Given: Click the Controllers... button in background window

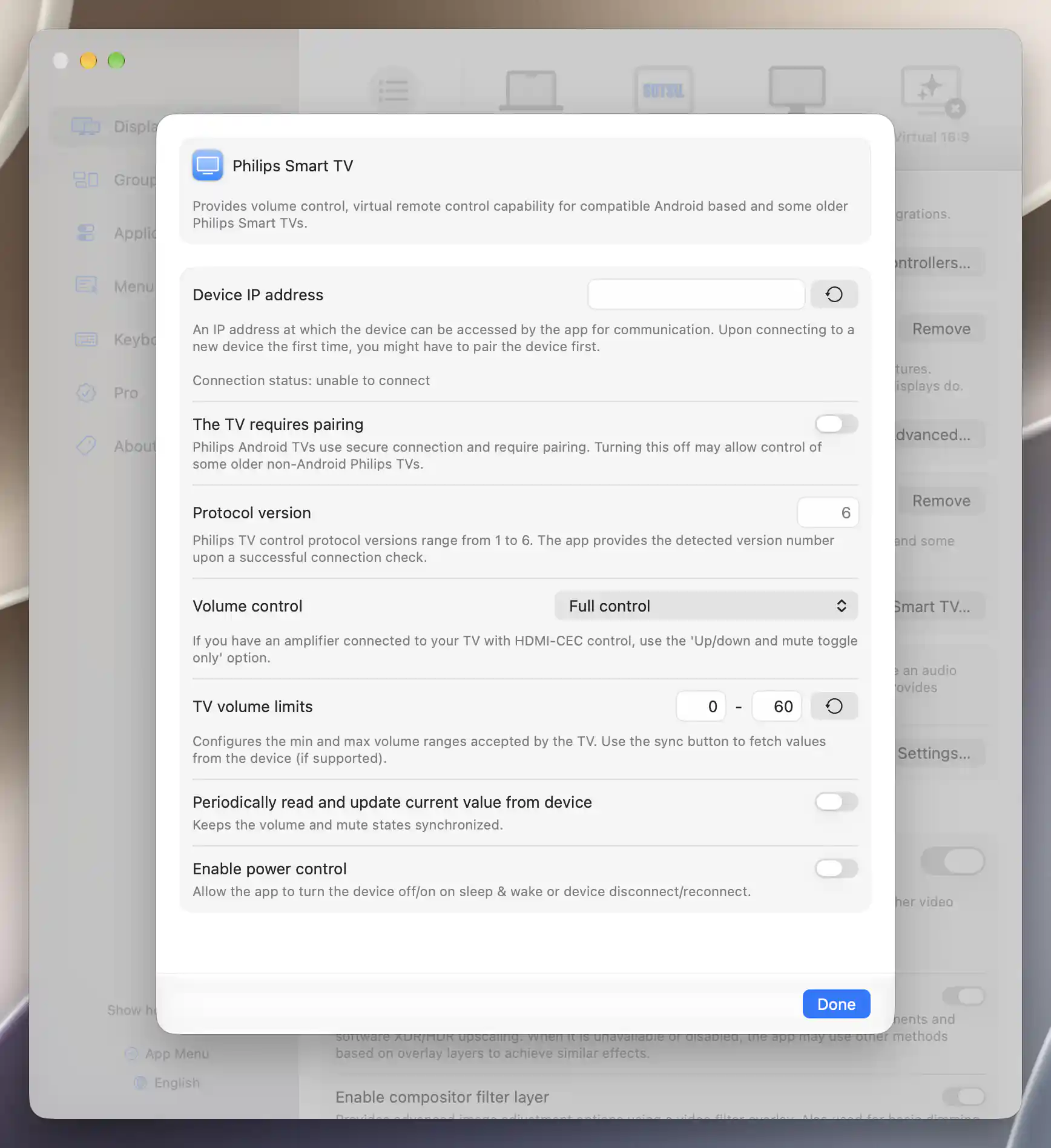Looking at the screenshot, I should 939,263.
